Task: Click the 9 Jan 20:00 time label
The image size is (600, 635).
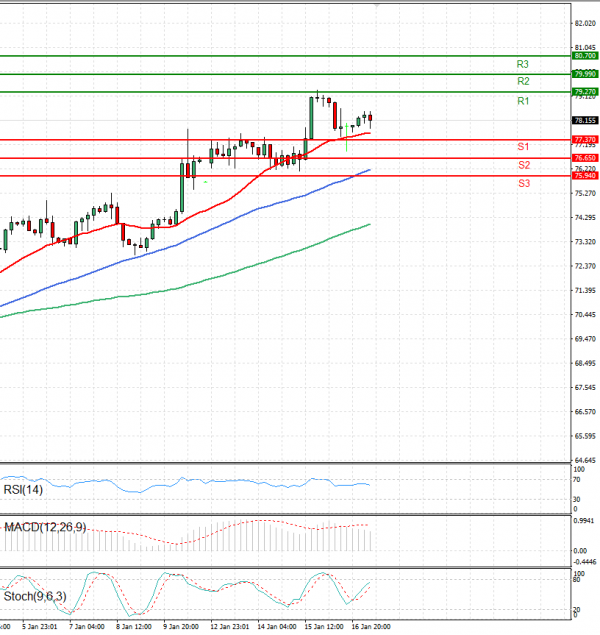Action: [x=181, y=626]
